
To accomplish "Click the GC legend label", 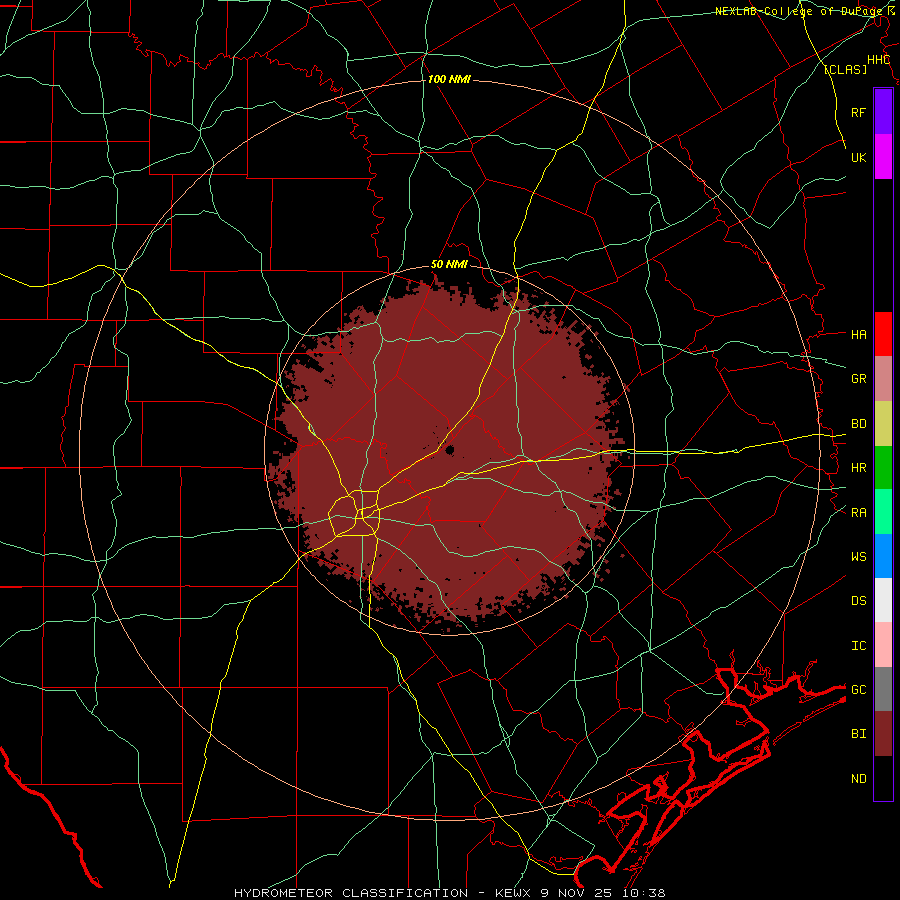I will (x=858, y=689).
